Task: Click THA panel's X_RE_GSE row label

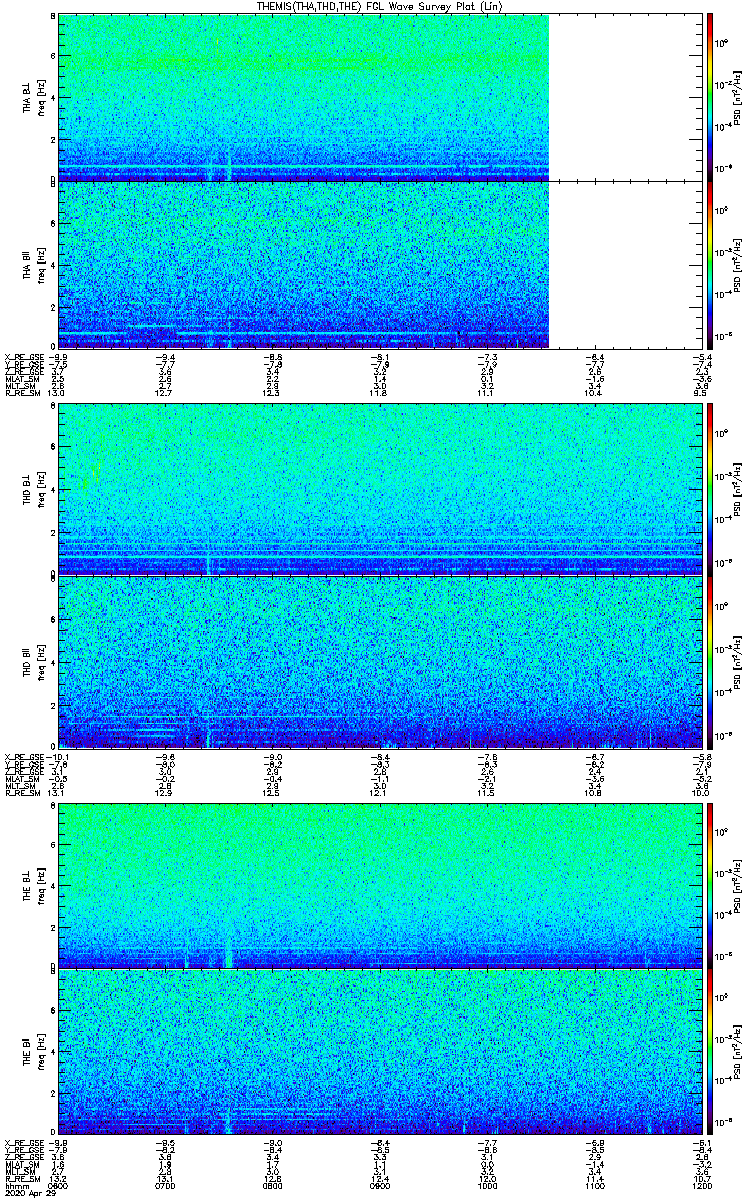Action: [23, 355]
